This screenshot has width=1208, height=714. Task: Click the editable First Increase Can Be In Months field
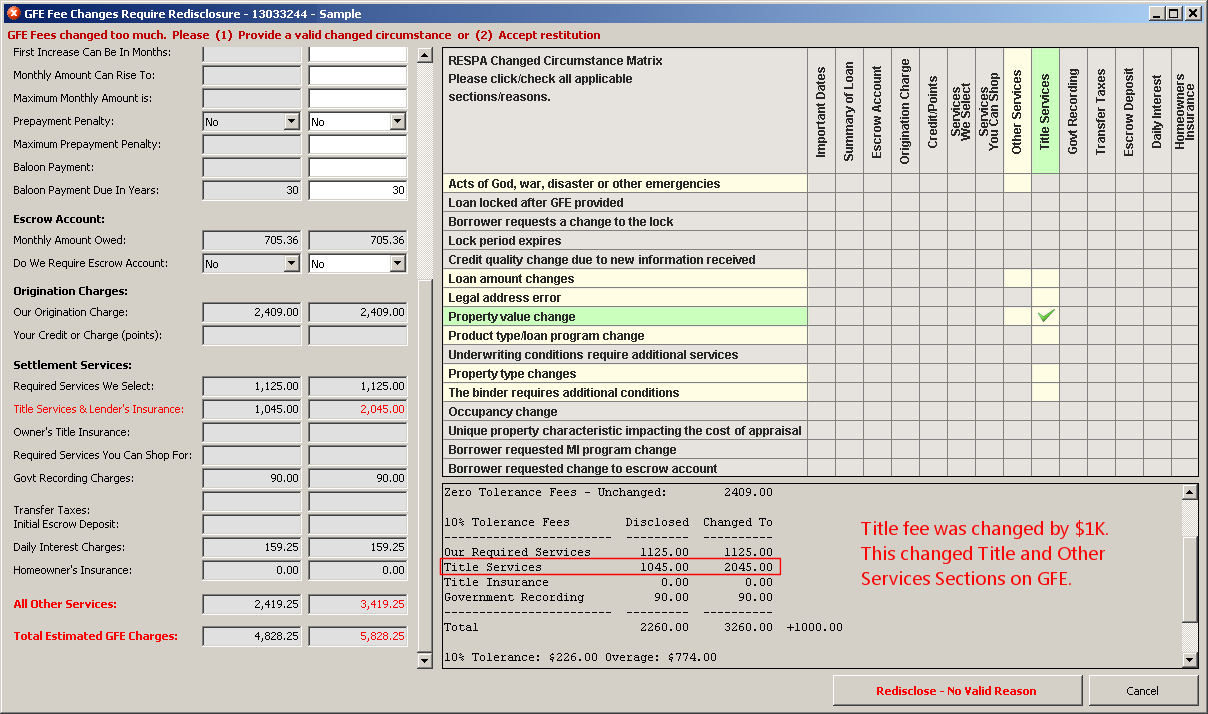pos(357,53)
